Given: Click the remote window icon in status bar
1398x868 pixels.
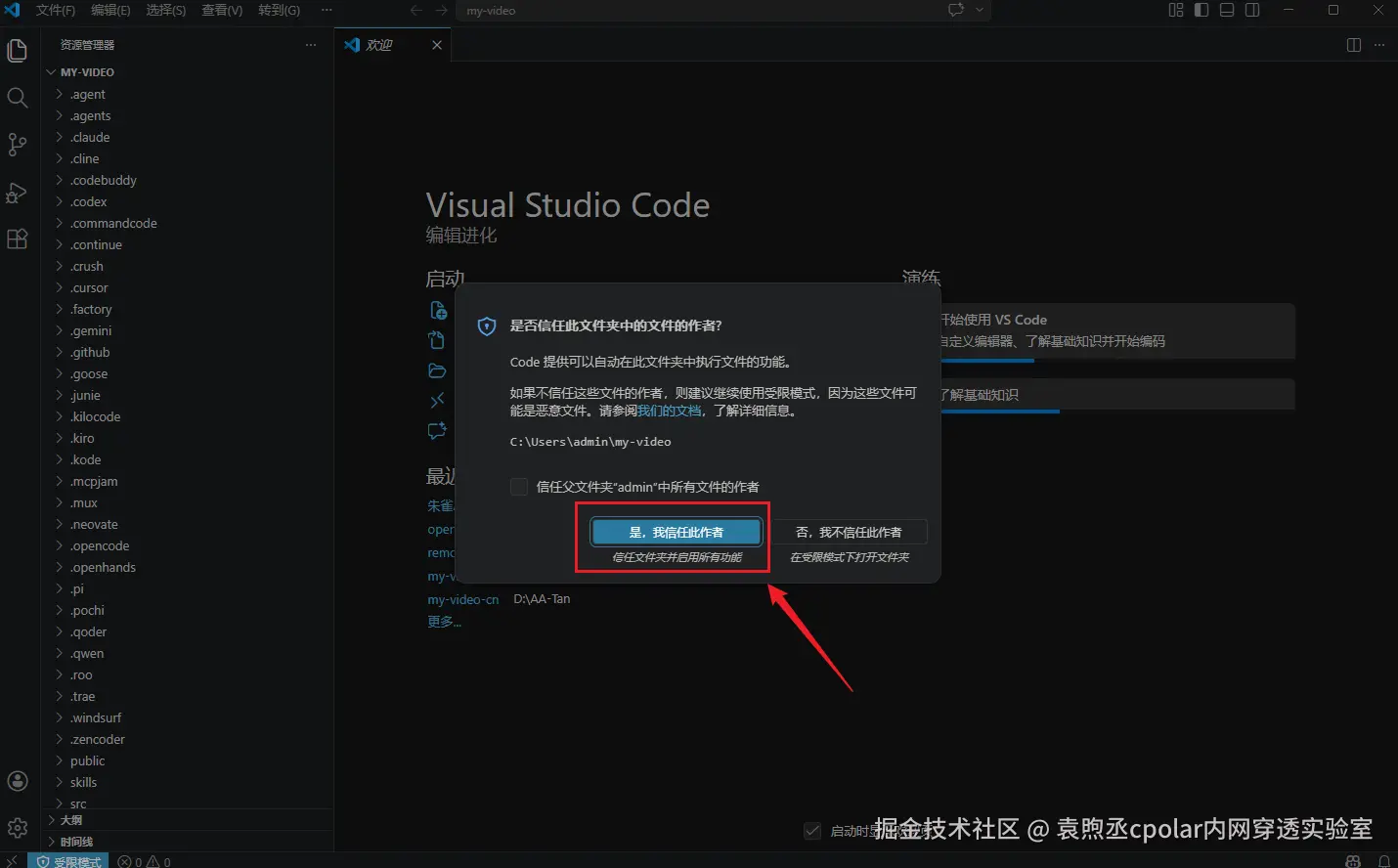Looking at the screenshot, I should click(x=12, y=861).
